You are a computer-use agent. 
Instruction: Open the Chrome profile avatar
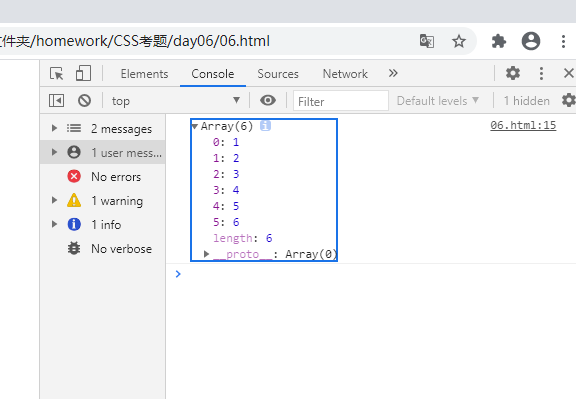point(531,41)
